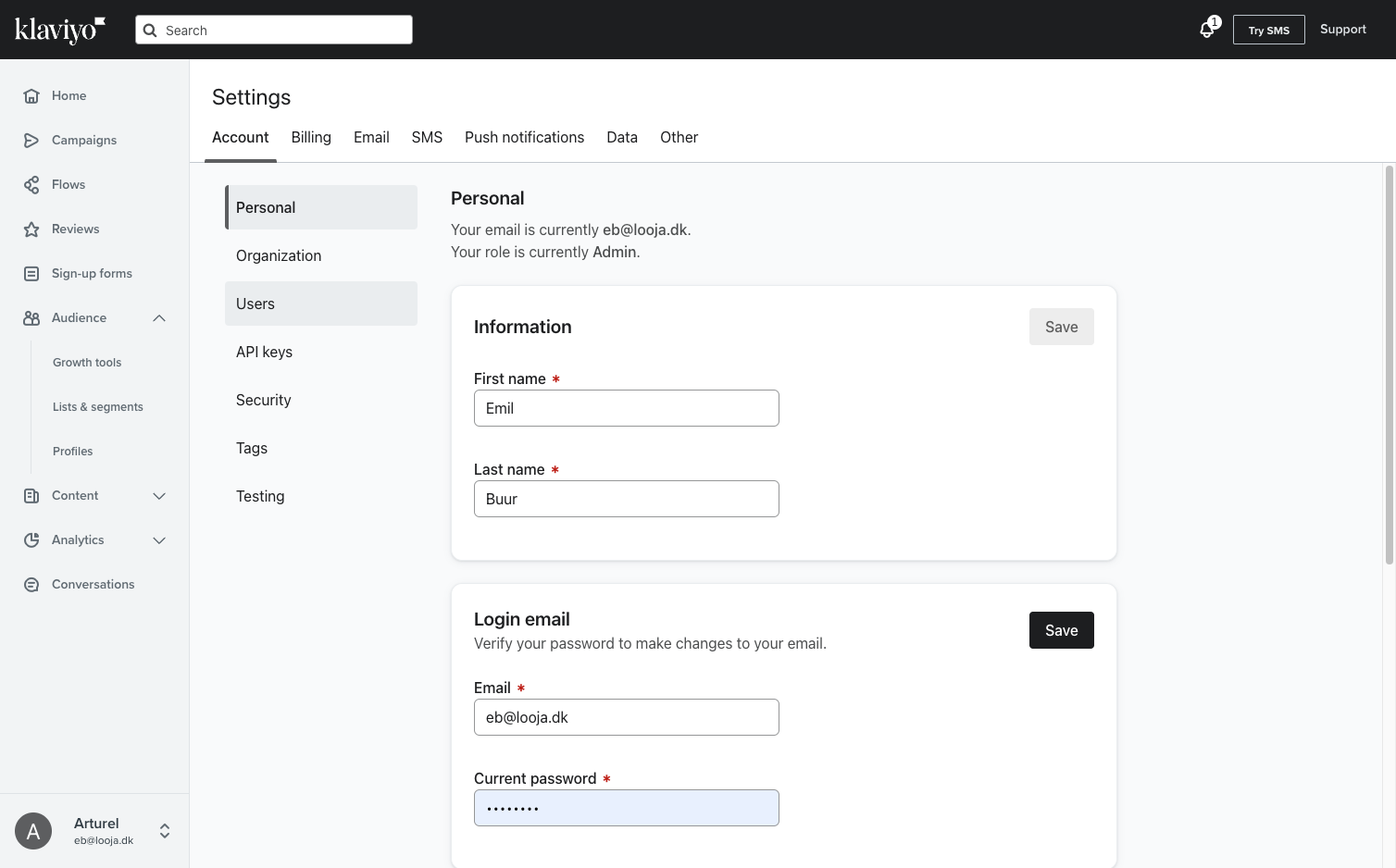Expand the Content section chevron
Image resolution: width=1396 pixels, height=868 pixels.
[x=159, y=496]
